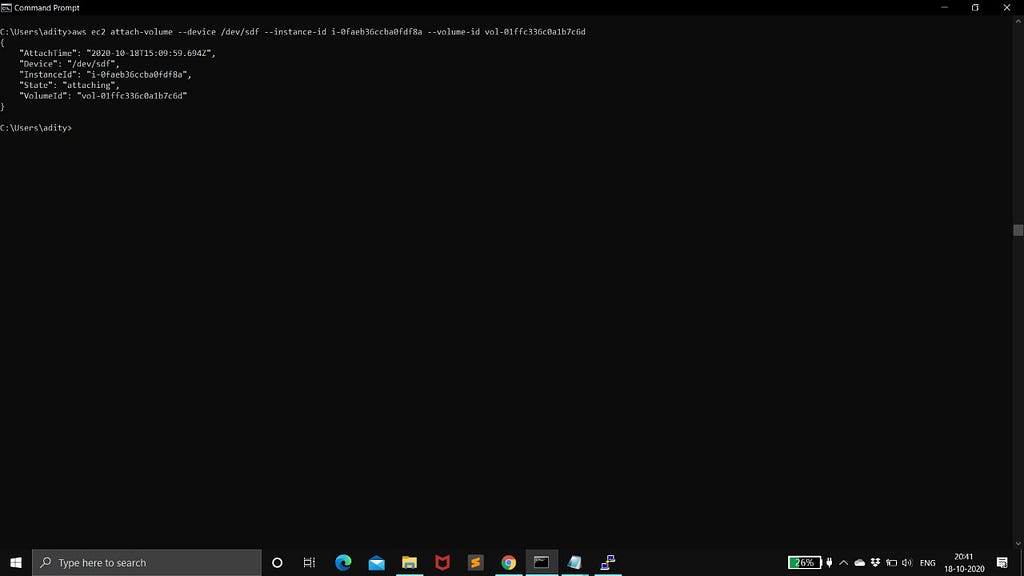Click the "AttachTime" output line

click(x=118, y=53)
